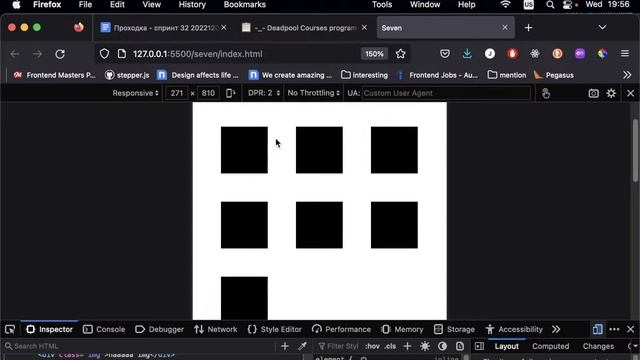Add a new style rule
The image size is (640, 360).
click(x=407, y=346)
